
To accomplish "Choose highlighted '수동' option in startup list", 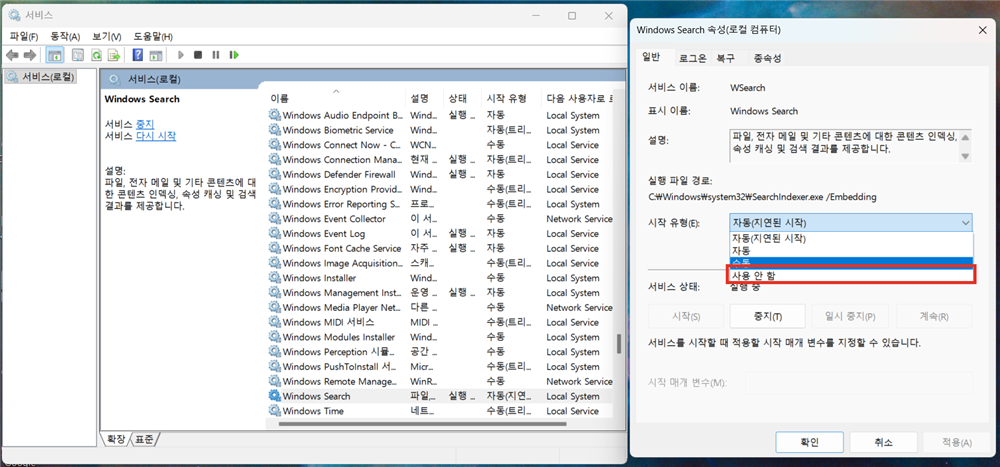I will [x=851, y=261].
